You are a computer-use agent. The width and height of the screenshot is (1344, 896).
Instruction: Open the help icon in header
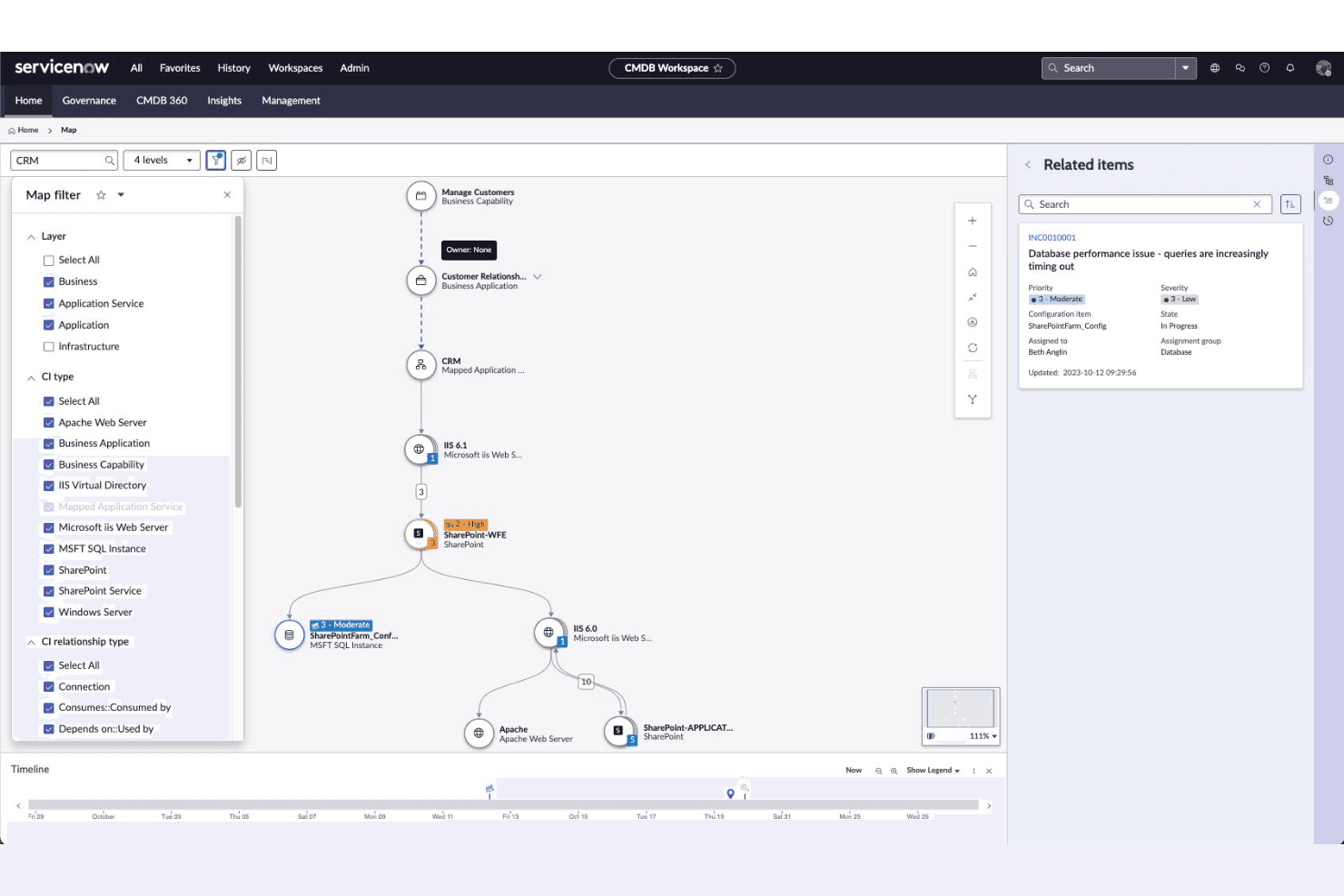tap(1264, 68)
